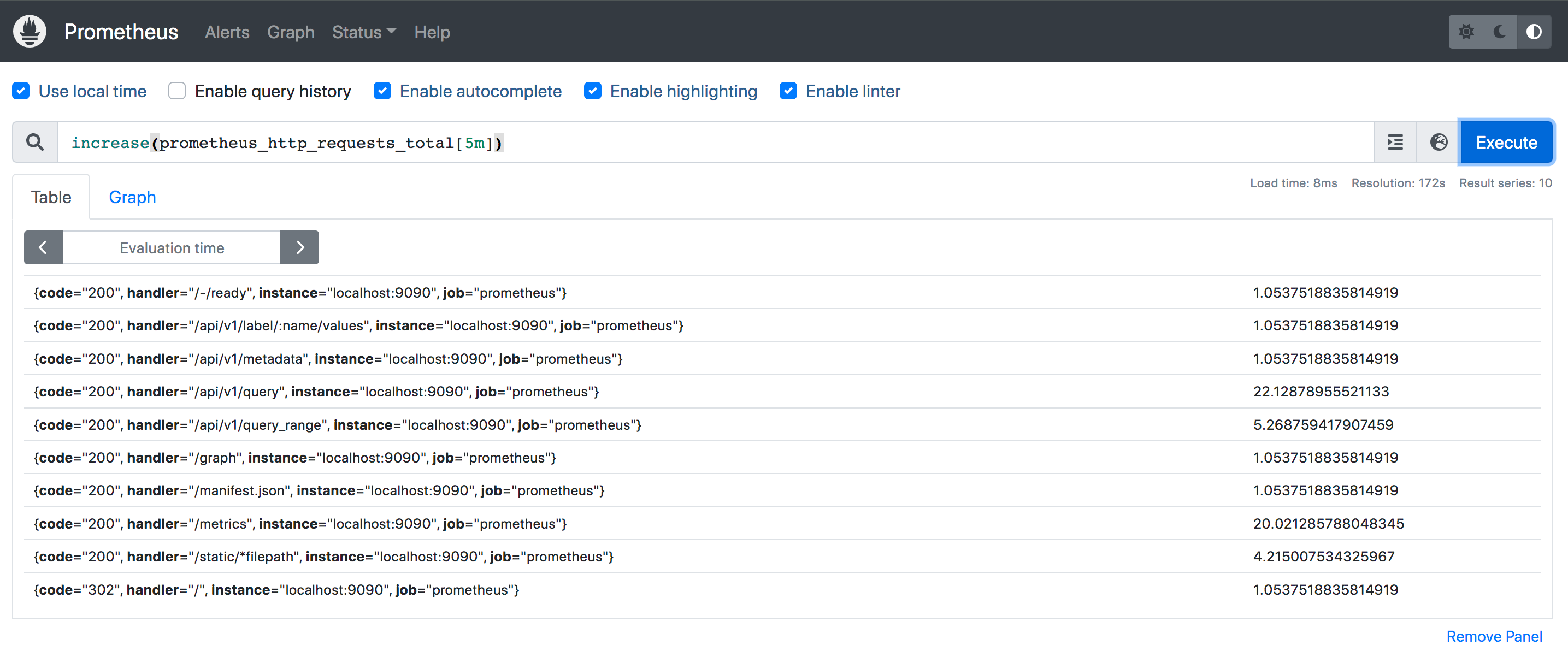Select the /api/v1/query handler row

click(x=782, y=392)
